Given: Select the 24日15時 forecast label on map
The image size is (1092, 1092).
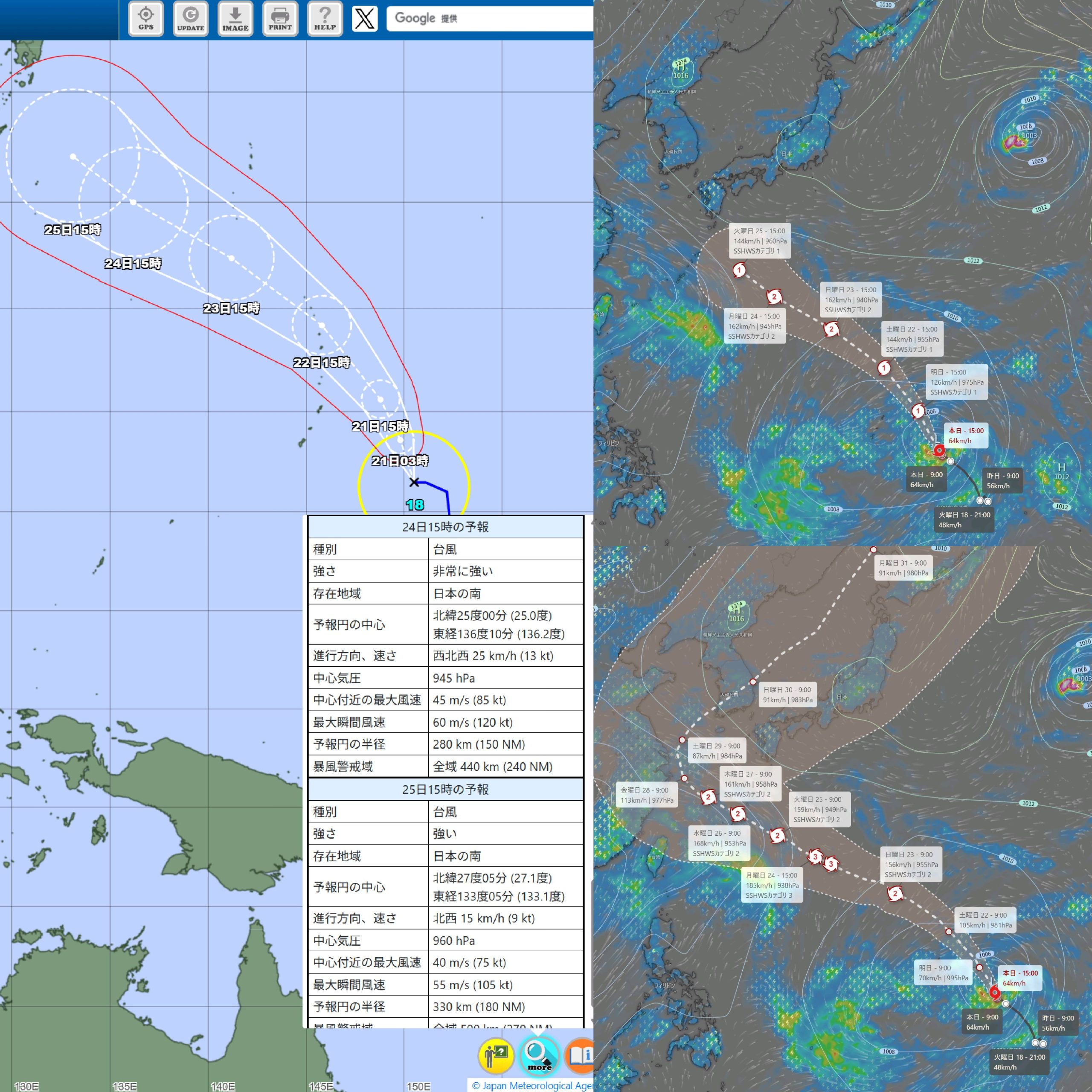Looking at the screenshot, I should pyautogui.click(x=133, y=263).
